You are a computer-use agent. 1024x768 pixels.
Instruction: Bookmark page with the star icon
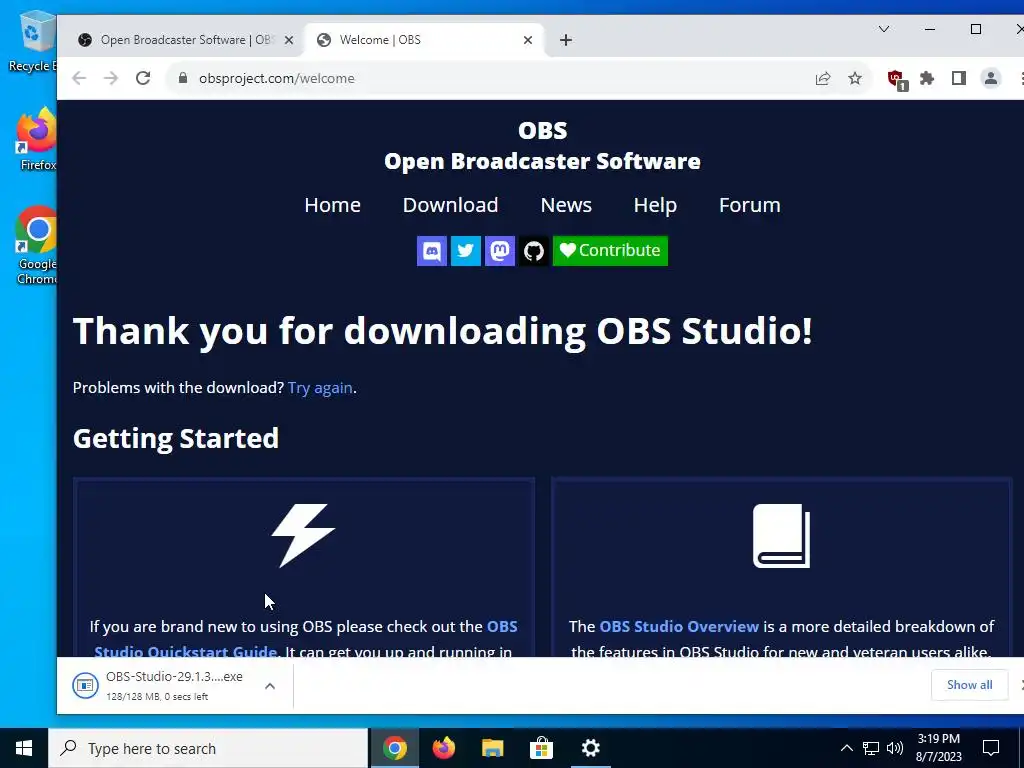coord(855,78)
